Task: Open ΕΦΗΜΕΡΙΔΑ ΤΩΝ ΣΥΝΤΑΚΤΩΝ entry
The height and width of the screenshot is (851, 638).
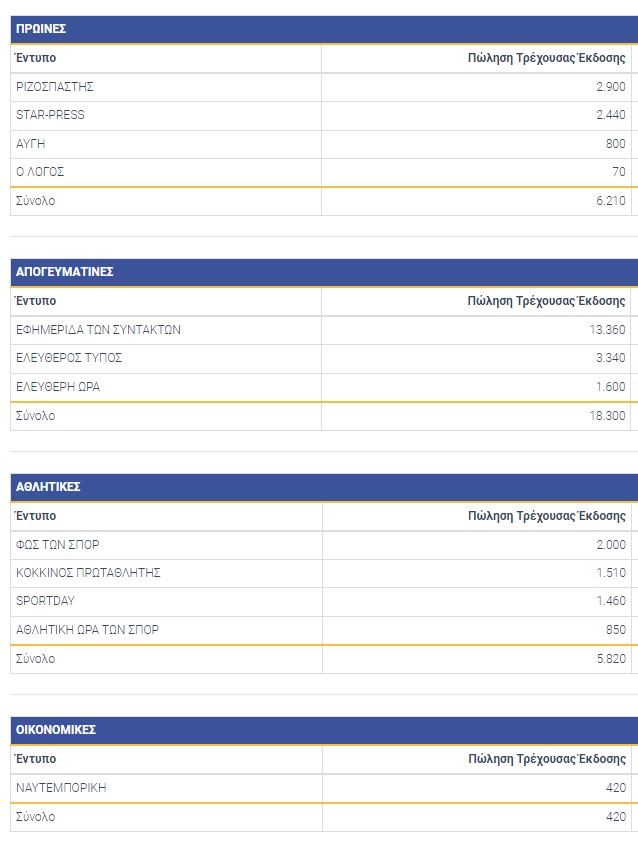Action: click(98, 330)
